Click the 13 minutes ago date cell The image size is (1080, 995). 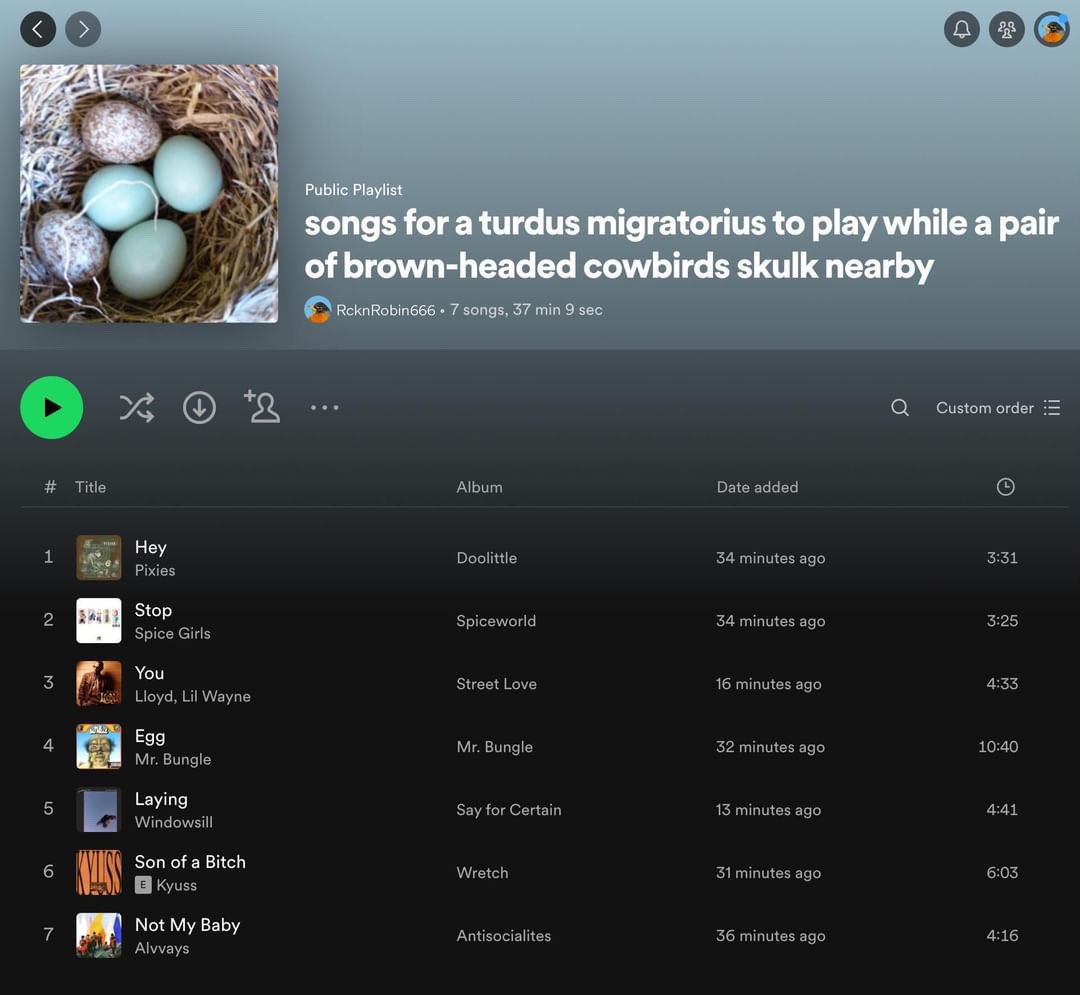coord(768,810)
